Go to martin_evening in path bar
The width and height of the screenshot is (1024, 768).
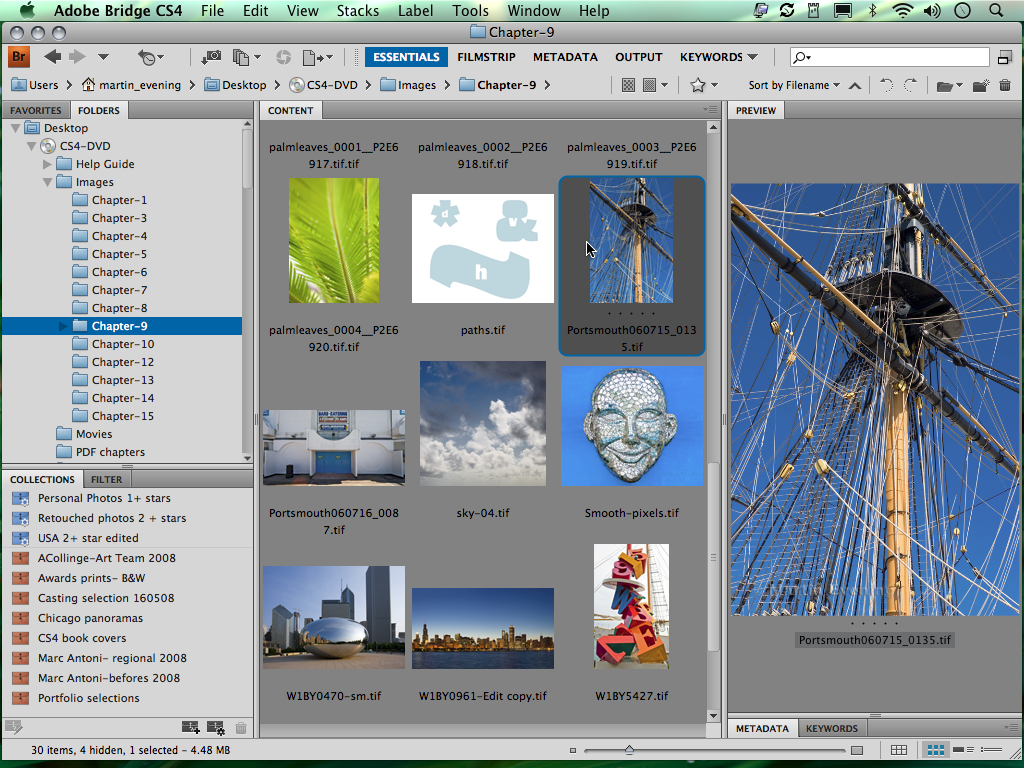click(x=131, y=85)
